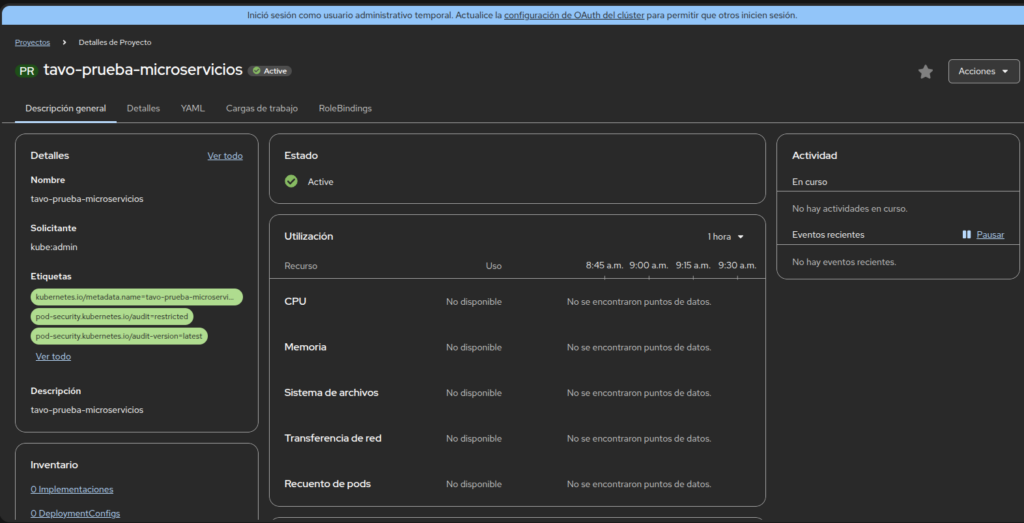Open the RoleBindings tab

pyautogui.click(x=345, y=108)
